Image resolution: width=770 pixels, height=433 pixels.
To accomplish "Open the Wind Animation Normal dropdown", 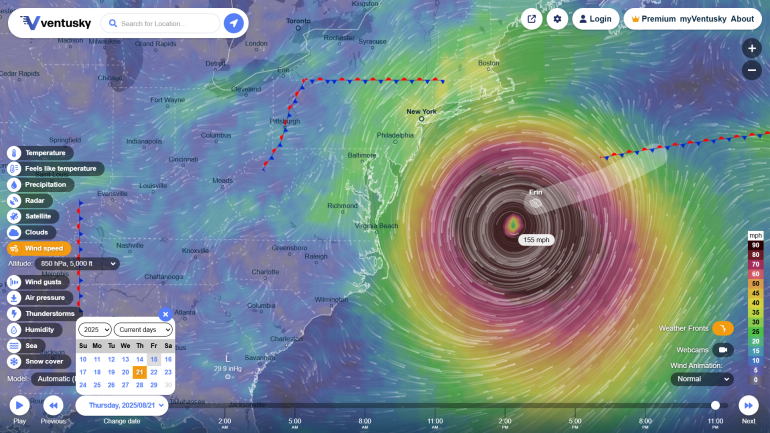I will [x=701, y=379].
